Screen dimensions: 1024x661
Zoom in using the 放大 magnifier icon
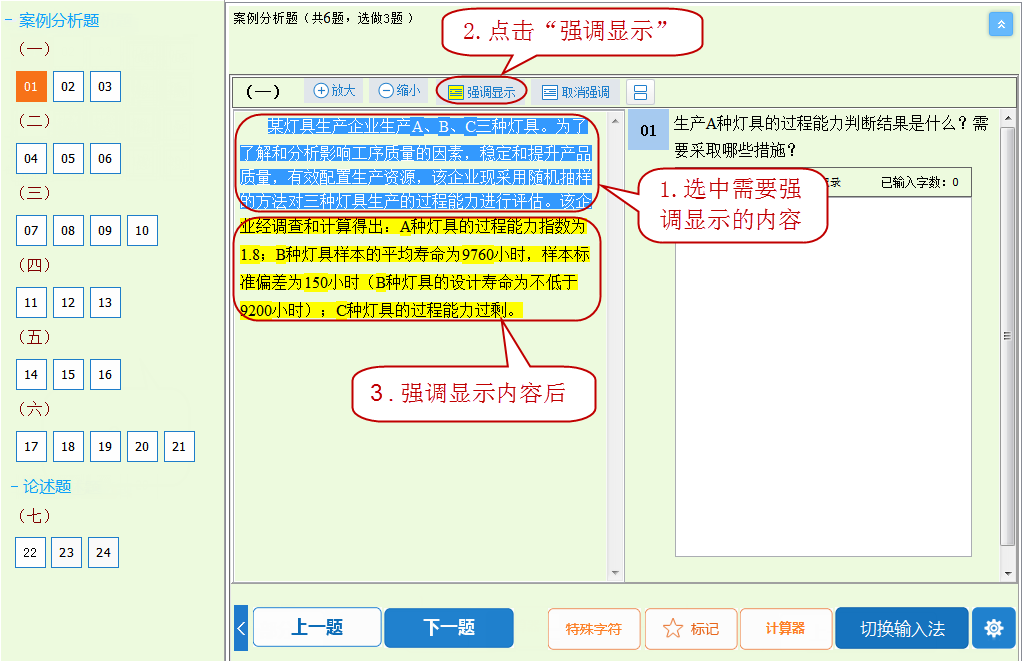tap(334, 90)
